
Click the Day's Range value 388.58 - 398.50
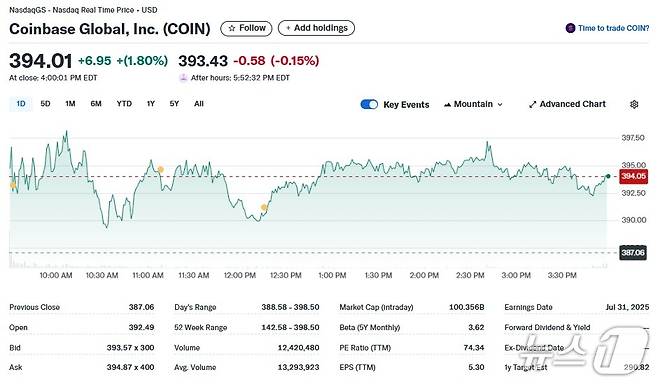[290, 307]
